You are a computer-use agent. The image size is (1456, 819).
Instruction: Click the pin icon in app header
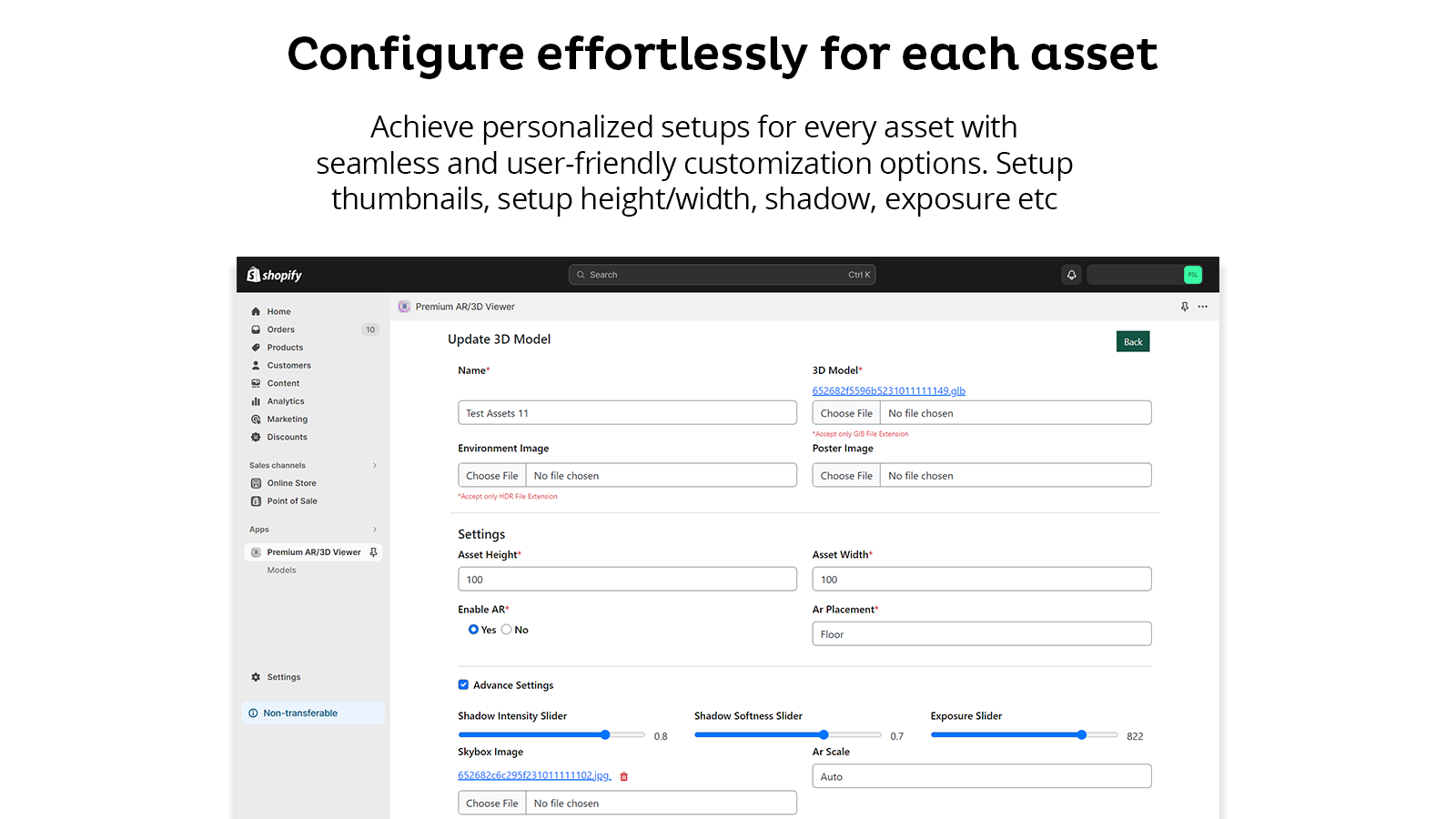(1184, 307)
